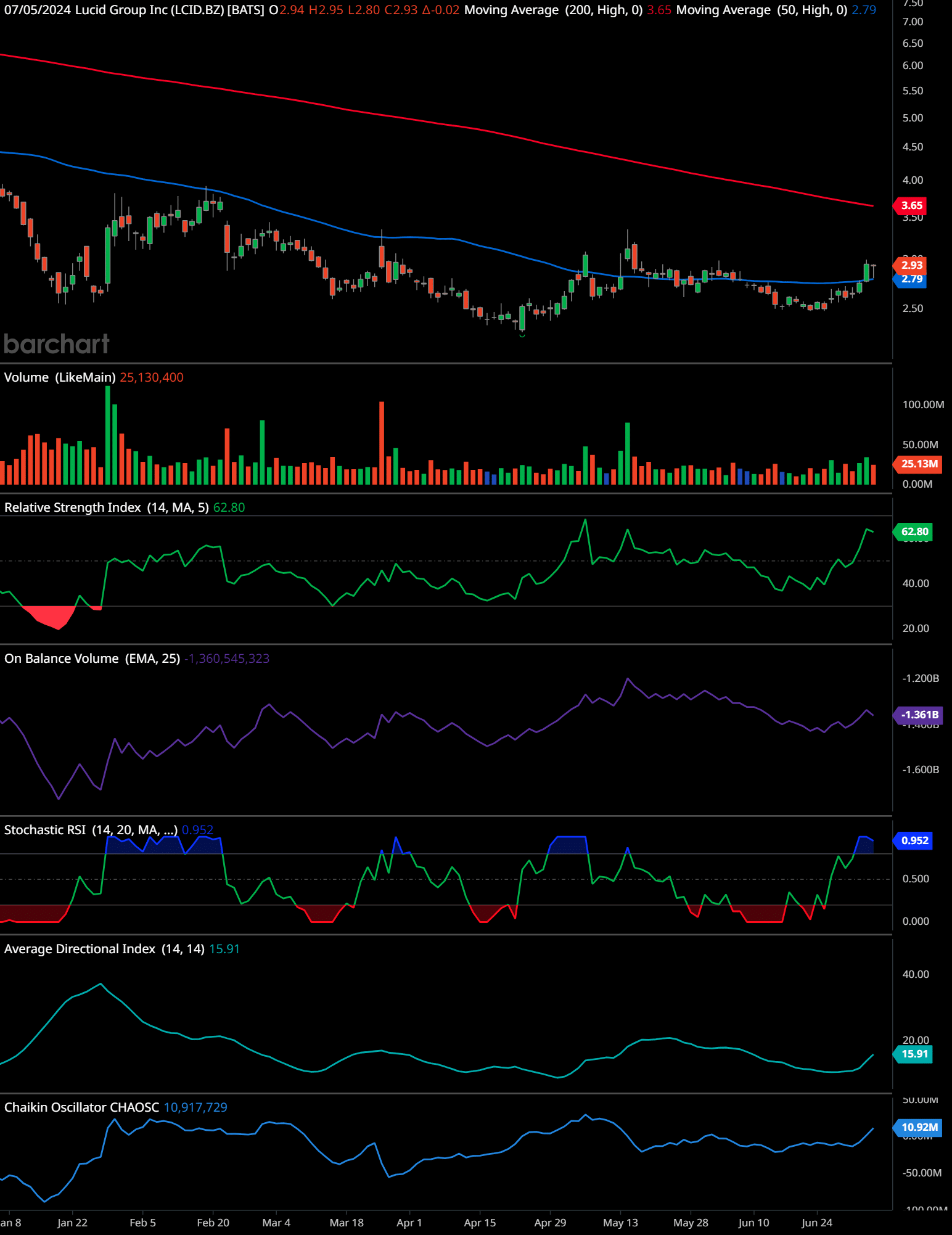Click the 62.80 reading in the RSI header
The height and width of the screenshot is (1235, 952).
[229, 507]
